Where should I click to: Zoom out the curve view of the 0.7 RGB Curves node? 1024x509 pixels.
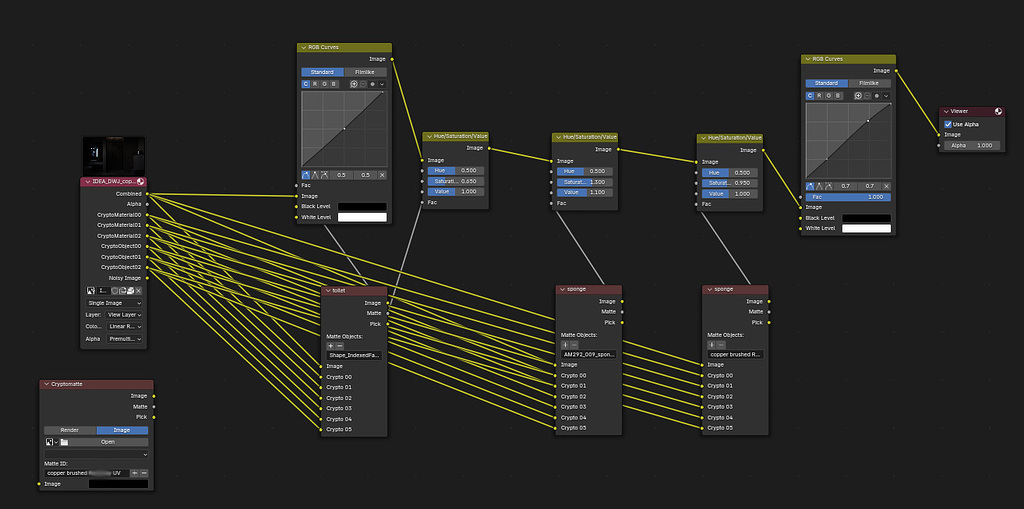click(x=867, y=95)
